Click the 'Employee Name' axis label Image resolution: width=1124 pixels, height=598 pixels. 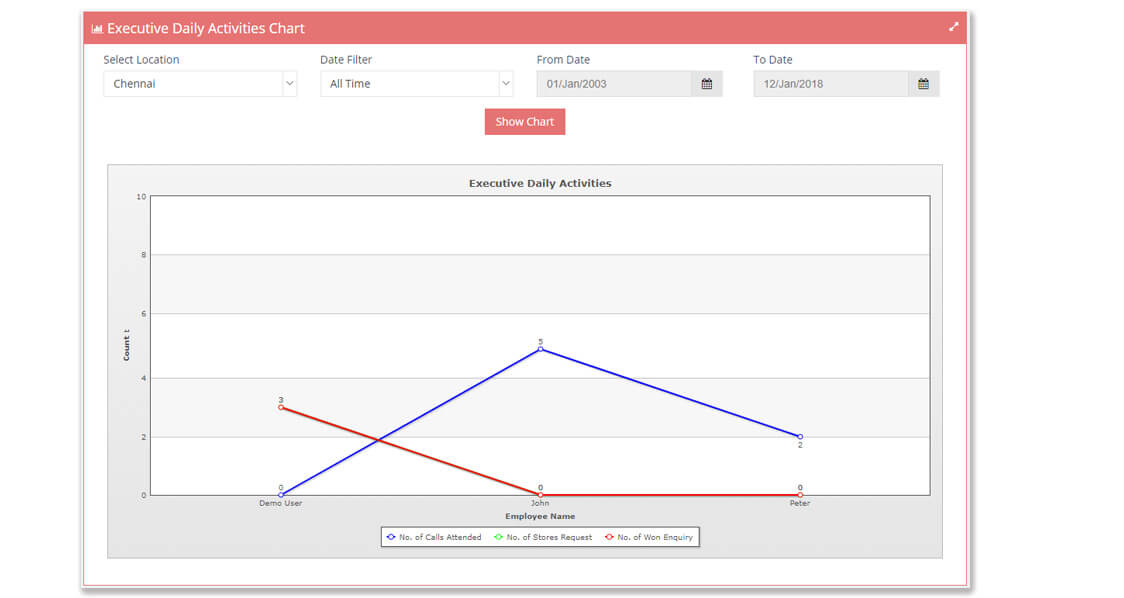539,515
